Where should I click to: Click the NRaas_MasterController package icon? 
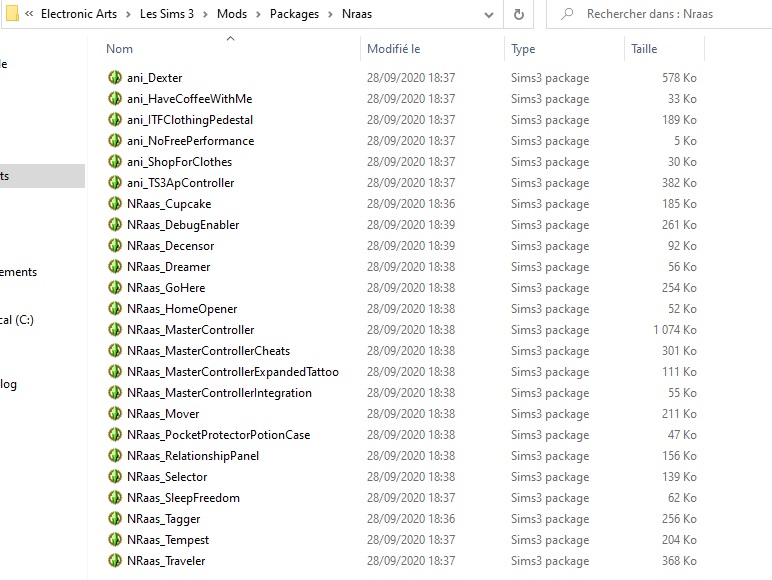(x=115, y=329)
